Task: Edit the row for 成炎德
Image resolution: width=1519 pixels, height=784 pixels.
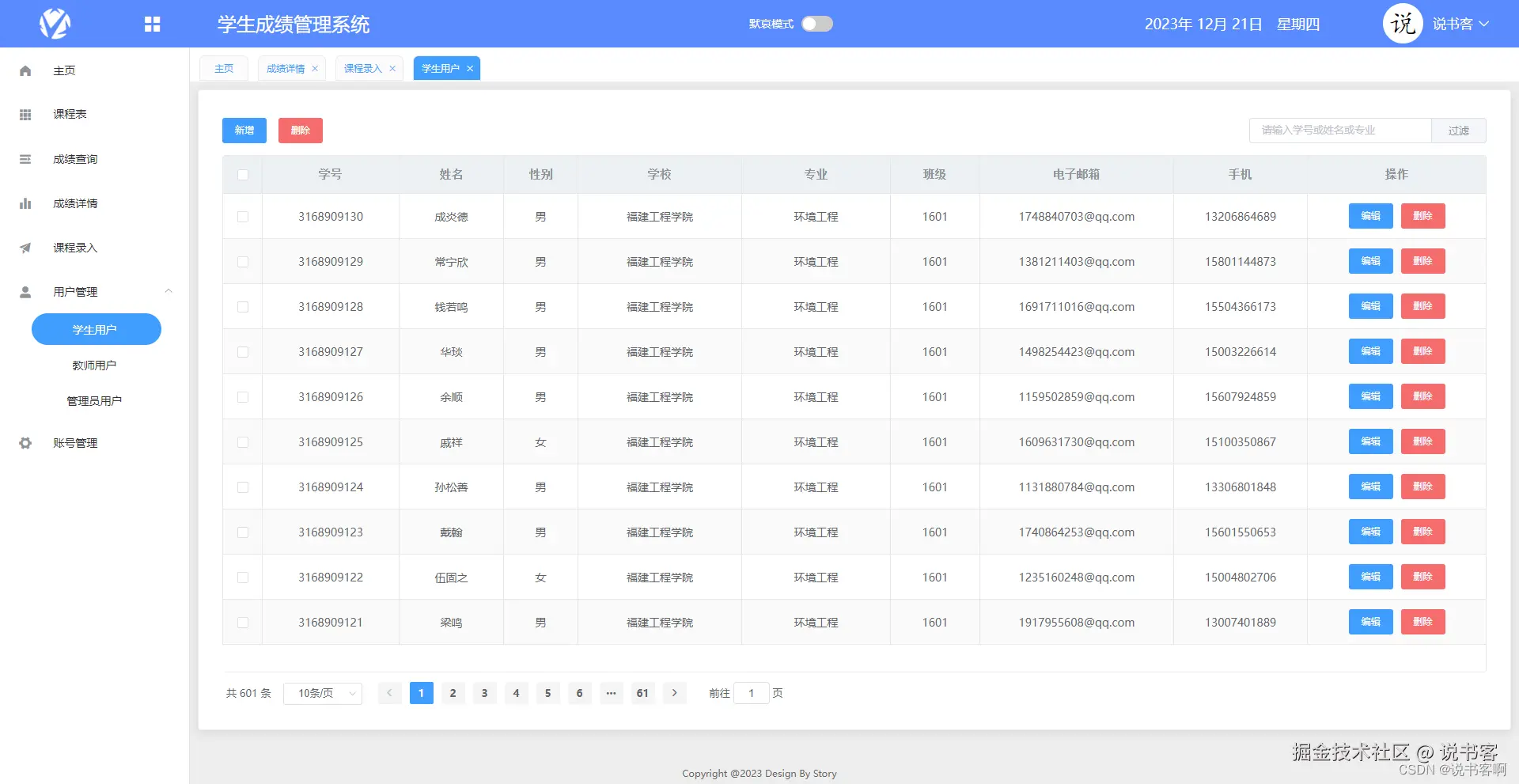Action: click(1371, 216)
